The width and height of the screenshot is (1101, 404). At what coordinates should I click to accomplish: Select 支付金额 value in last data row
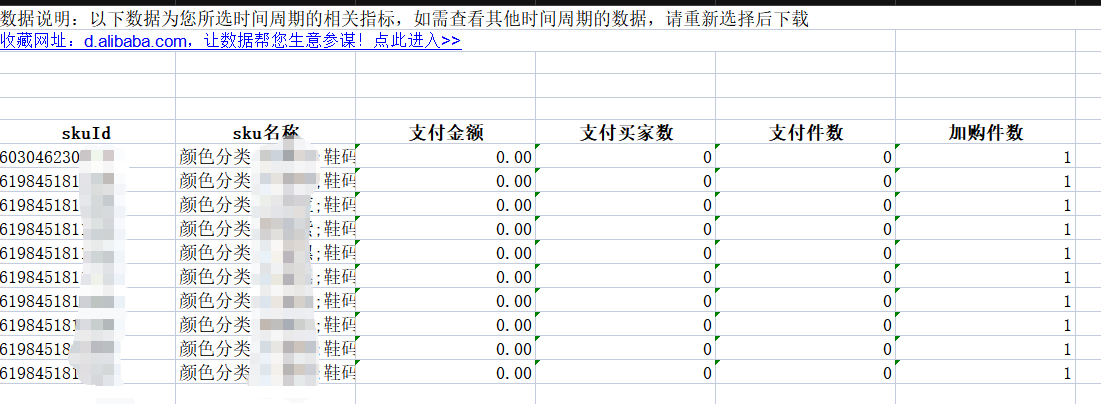(446, 373)
